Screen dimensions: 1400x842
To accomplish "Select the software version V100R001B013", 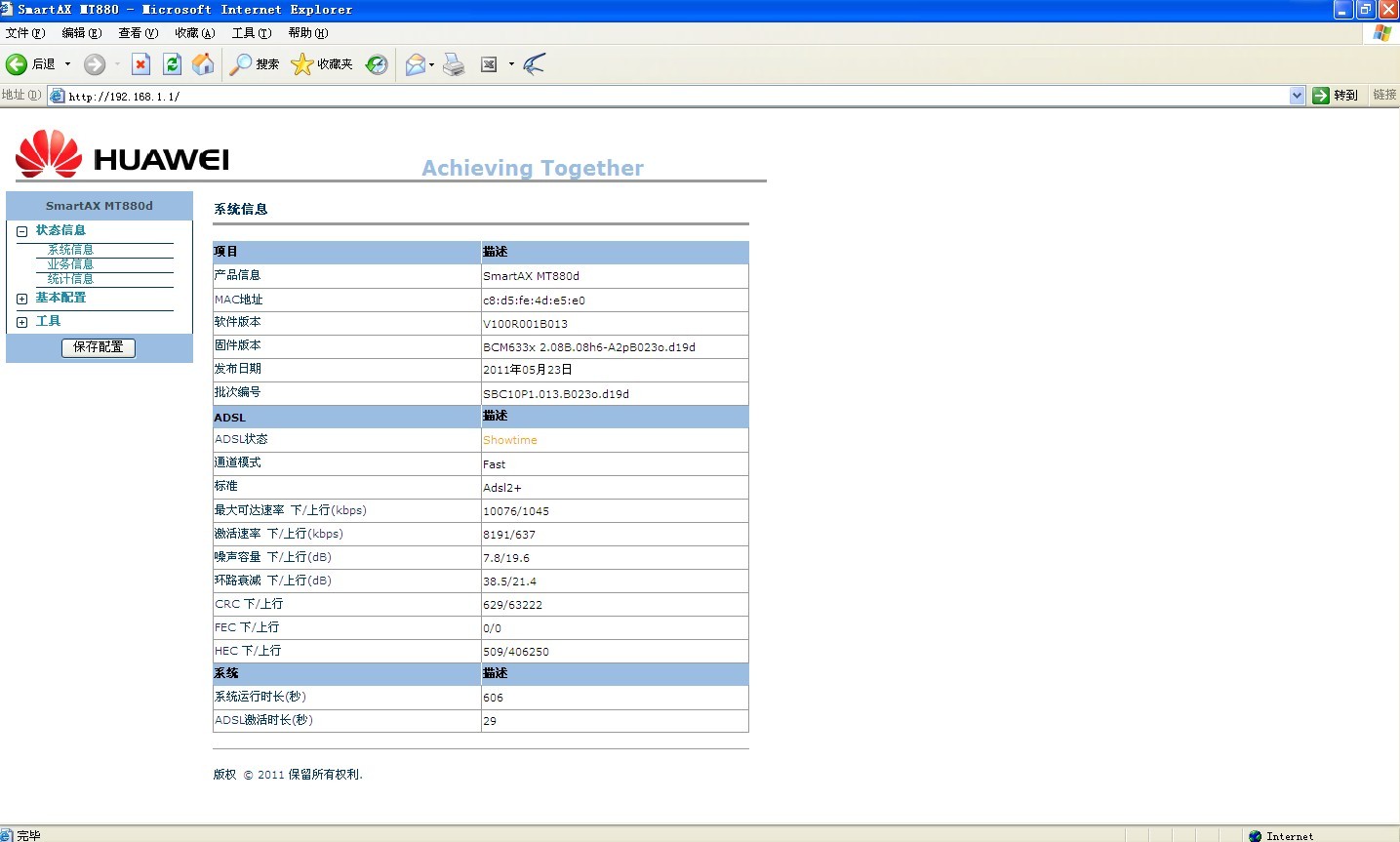I will click(x=525, y=324).
